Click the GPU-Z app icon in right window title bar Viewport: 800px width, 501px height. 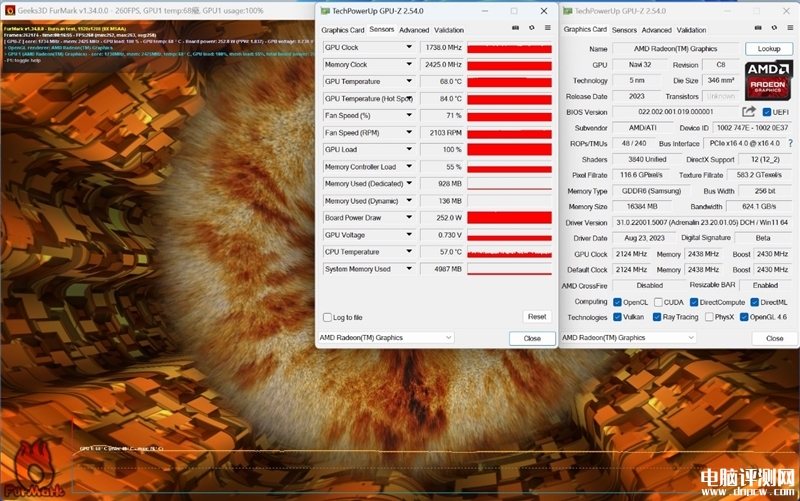pos(567,11)
